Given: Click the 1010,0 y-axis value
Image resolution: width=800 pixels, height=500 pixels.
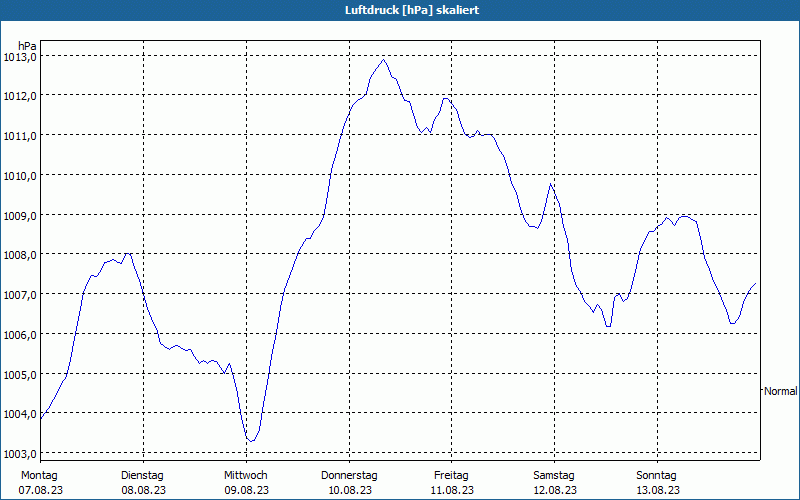Looking at the screenshot, I should click(x=20, y=176).
